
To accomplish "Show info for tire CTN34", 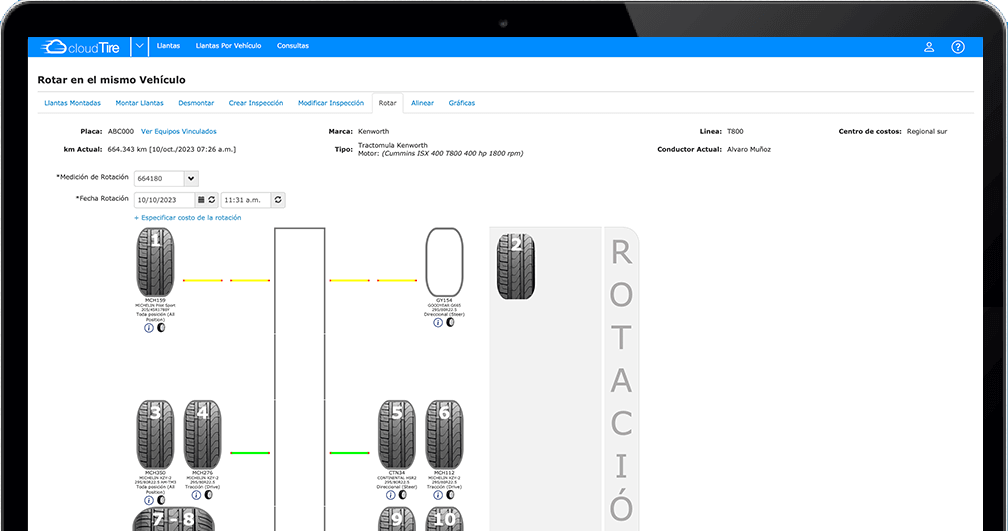I will click(x=390, y=495).
